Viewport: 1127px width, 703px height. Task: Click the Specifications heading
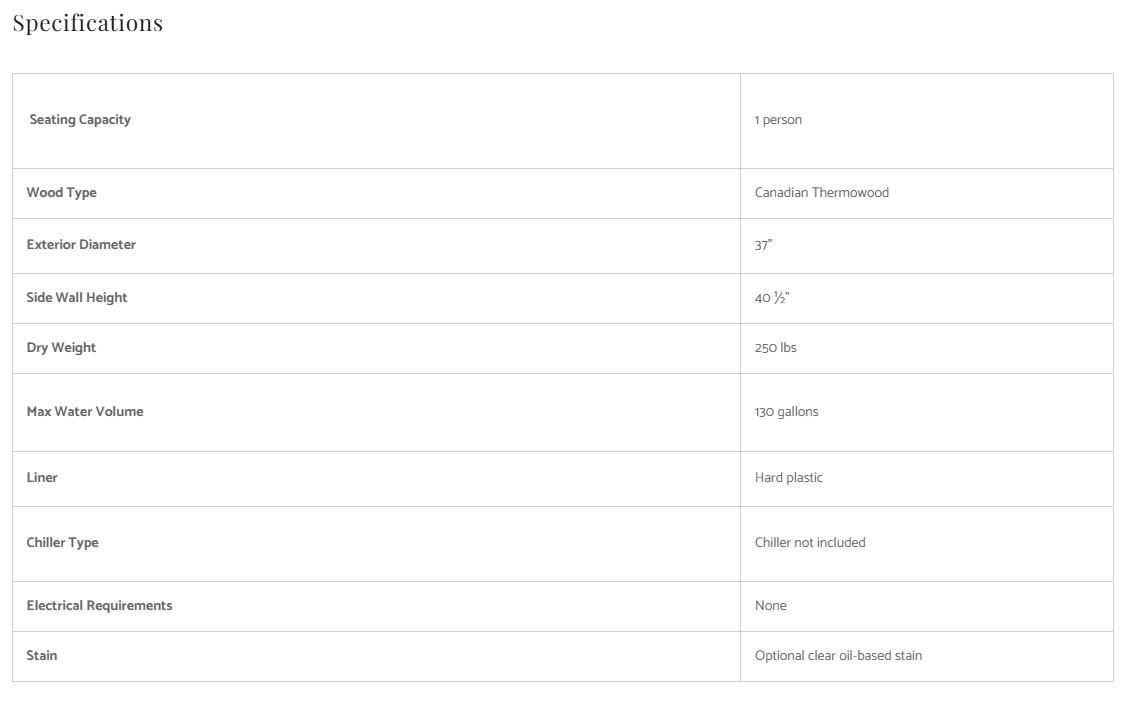pyautogui.click(x=88, y=23)
